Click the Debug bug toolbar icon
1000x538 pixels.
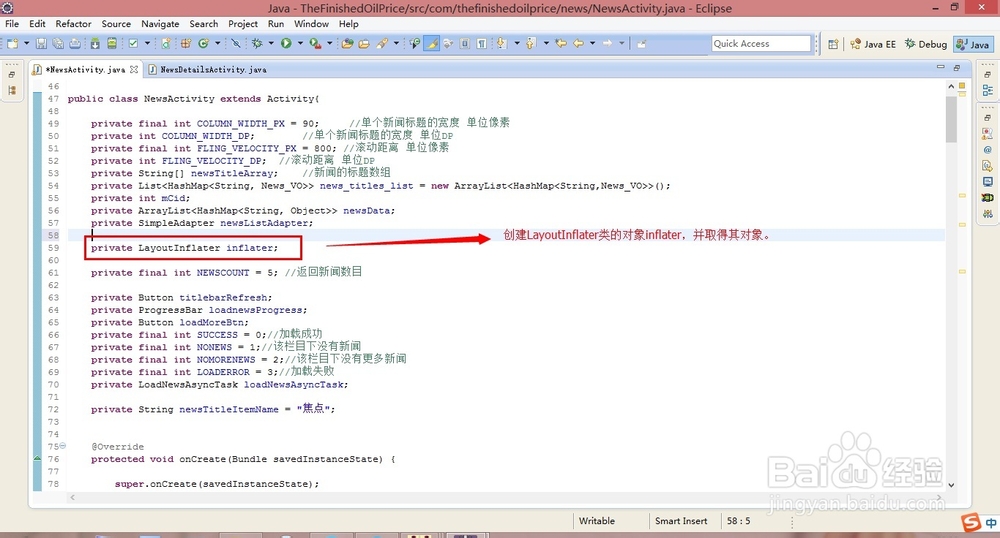tap(257, 43)
